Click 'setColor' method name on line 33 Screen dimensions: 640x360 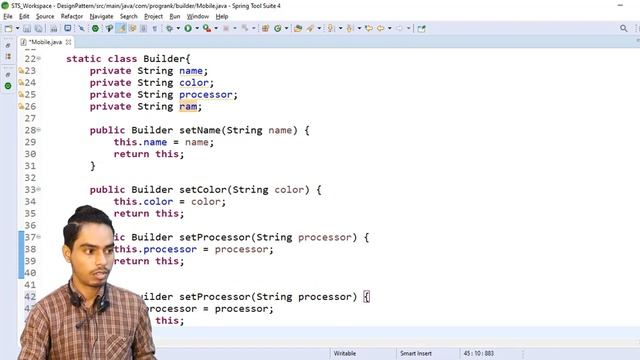(x=203, y=190)
